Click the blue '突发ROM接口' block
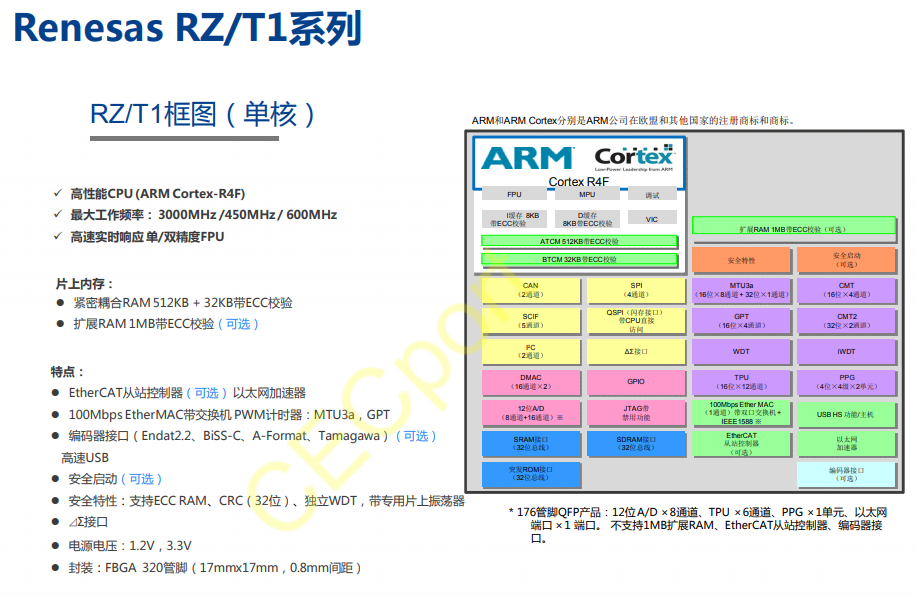916x597 pixels. (x=530, y=474)
